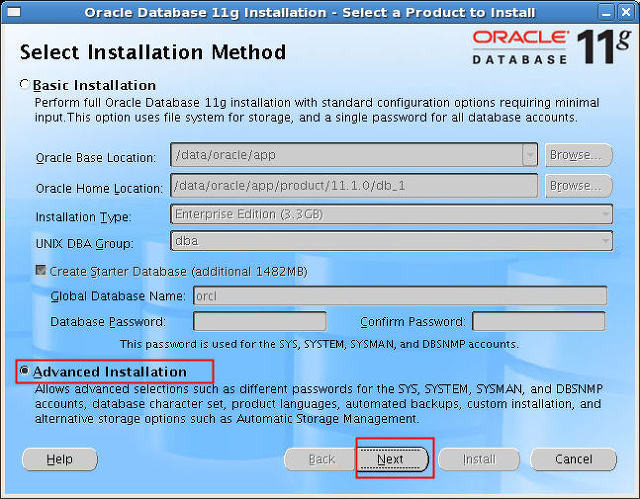640x499 pixels.
Task: Click the Help button
Action: click(60, 459)
